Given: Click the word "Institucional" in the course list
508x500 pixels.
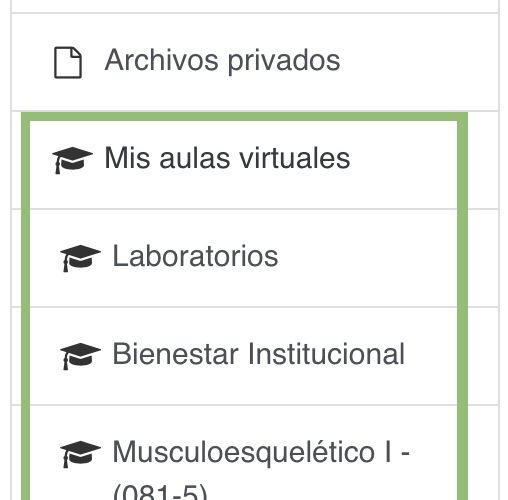Looking at the screenshot, I should point(326,354).
